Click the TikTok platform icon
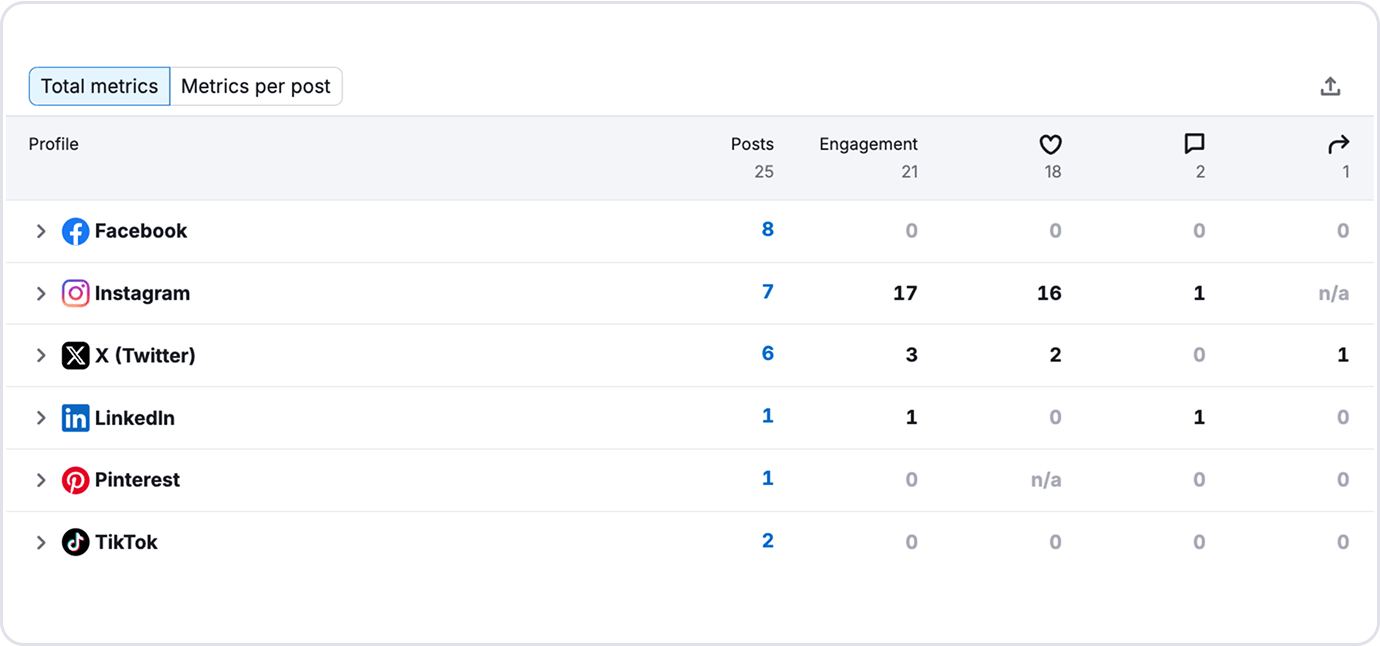The width and height of the screenshot is (1380, 646). point(75,541)
